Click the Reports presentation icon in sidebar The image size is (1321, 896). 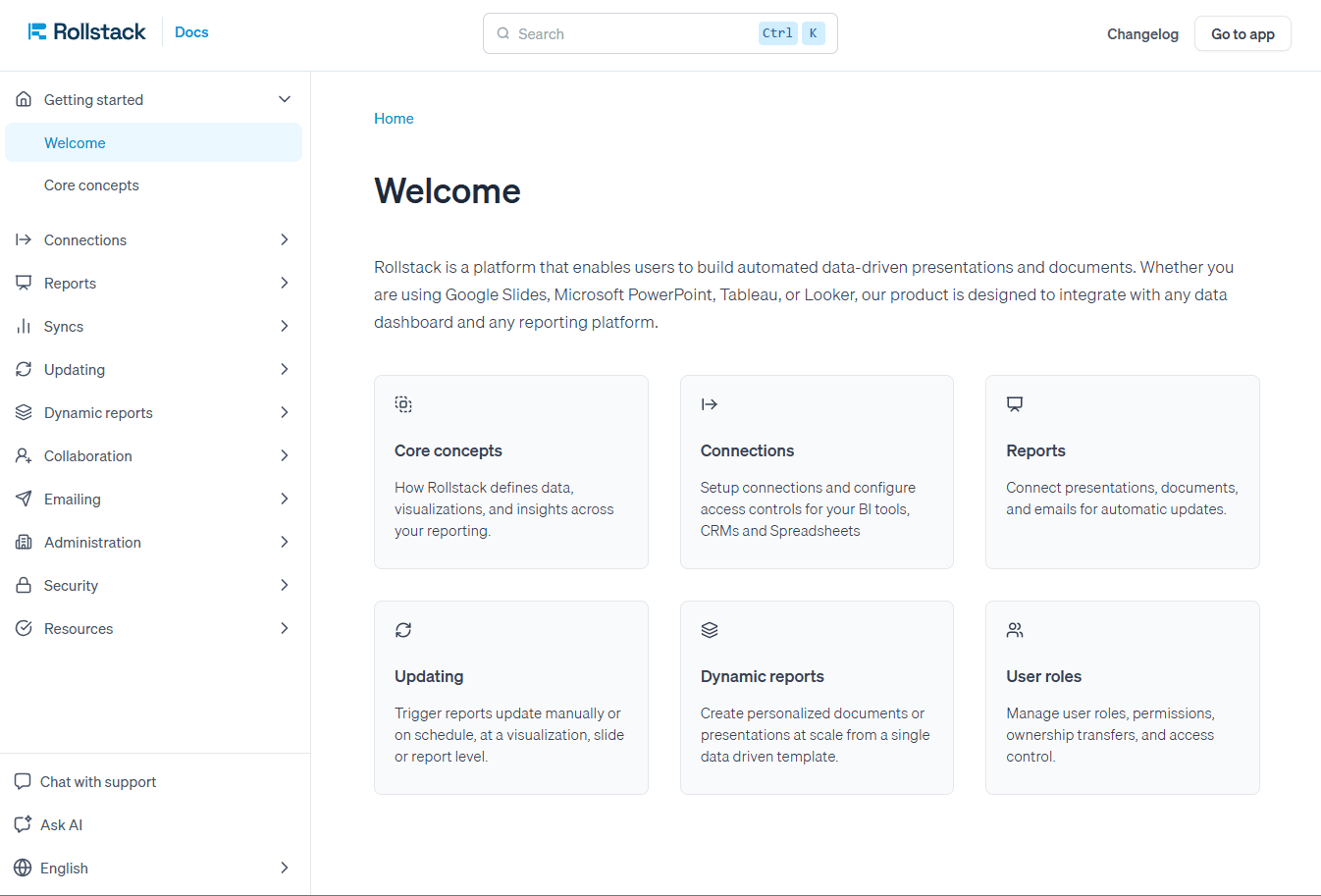[24, 283]
